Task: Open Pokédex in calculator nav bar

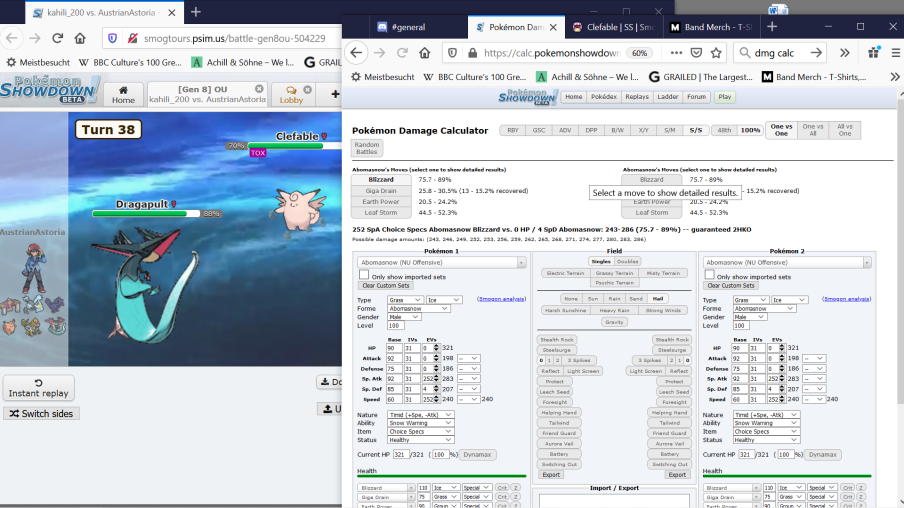Action: [604, 97]
